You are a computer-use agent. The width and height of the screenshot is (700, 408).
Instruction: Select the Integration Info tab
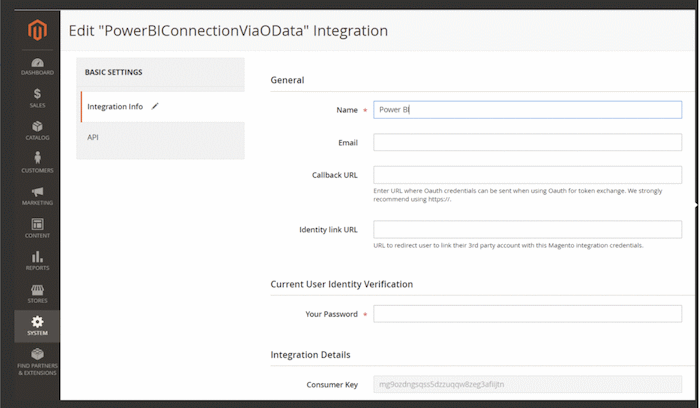click(x=162, y=107)
